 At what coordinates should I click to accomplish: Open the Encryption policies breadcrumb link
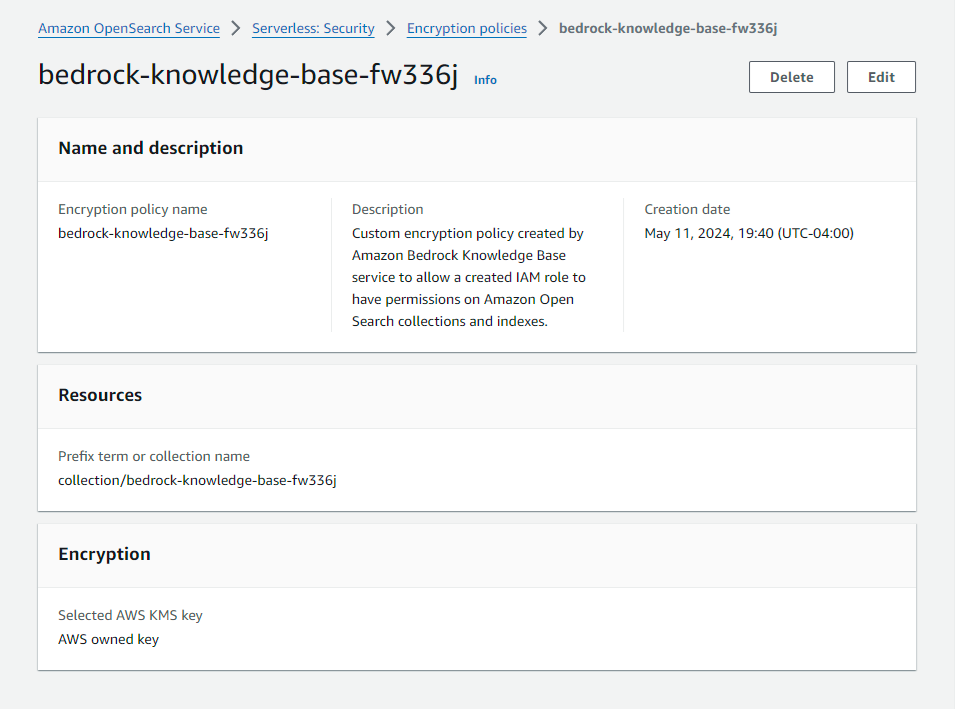click(x=466, y=28)
